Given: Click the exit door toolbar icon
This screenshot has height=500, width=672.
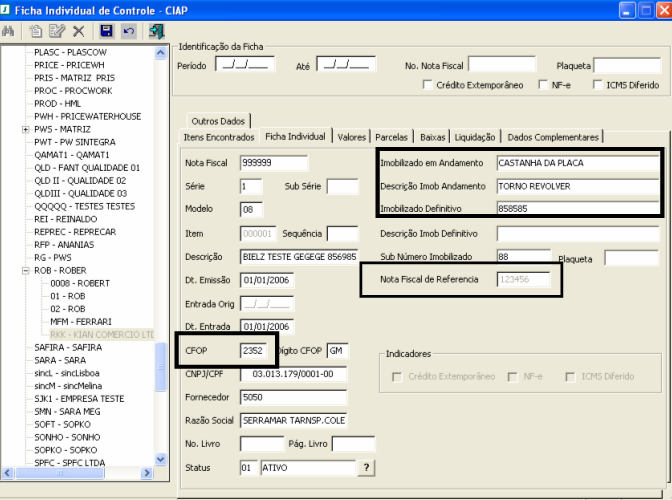Looking at the screenshot, I should tap(156, 32).
